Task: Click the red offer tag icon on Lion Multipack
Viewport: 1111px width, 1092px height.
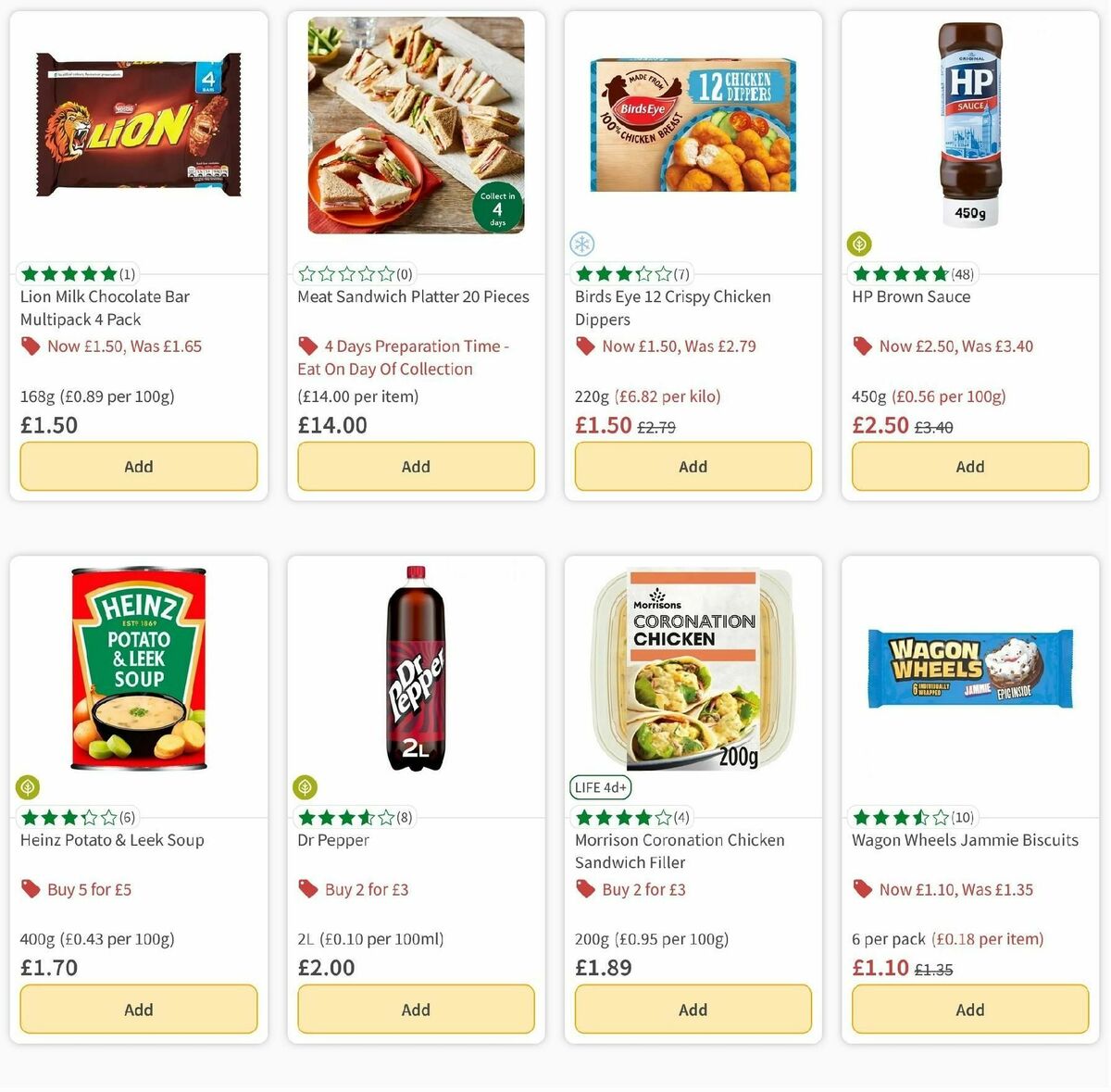Action: click(x=31, y=345)
